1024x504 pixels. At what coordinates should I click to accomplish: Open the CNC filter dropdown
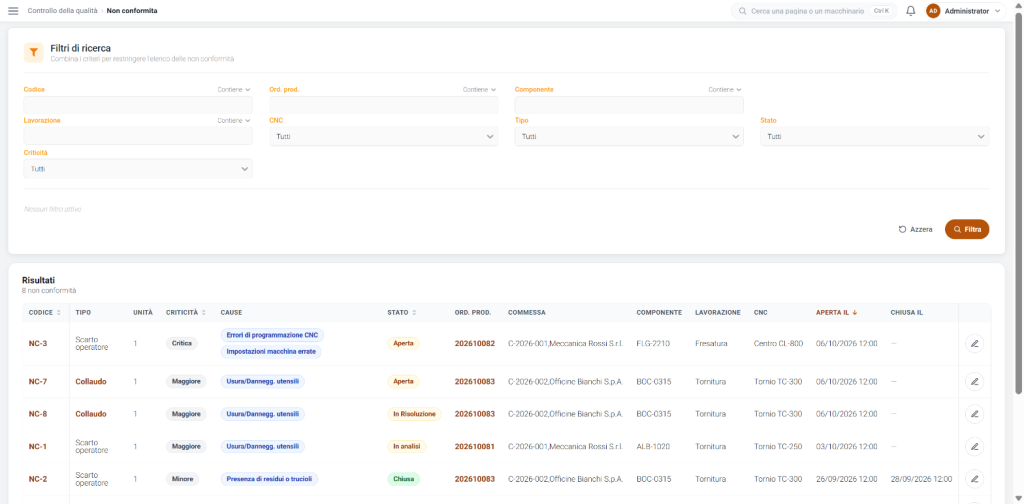pos(383,136)
